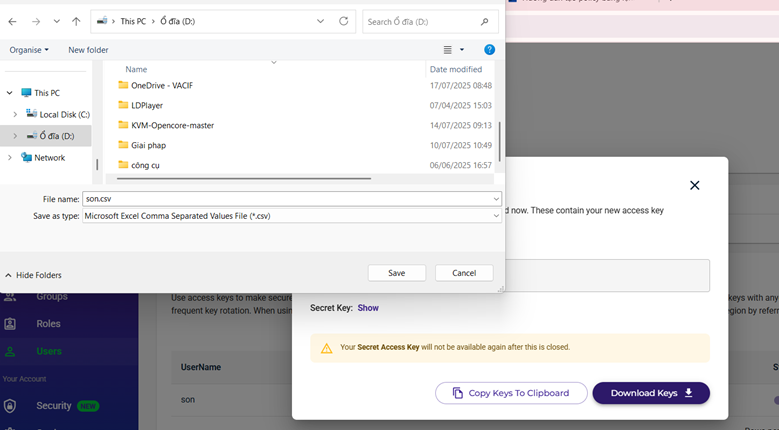Open the Save as type dropdown
The width and height of the screenshot is (779, 430).
pyautogui.click(x=496, y=216)
